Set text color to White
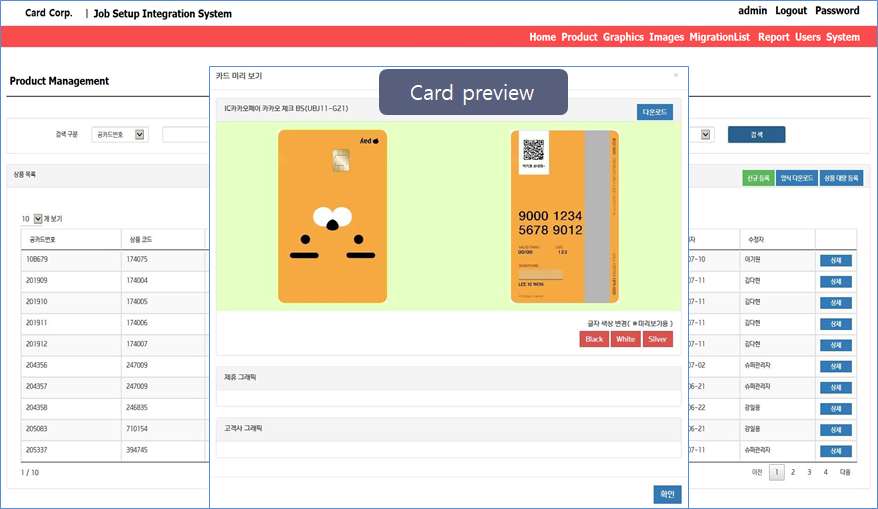 click(625, 339)
